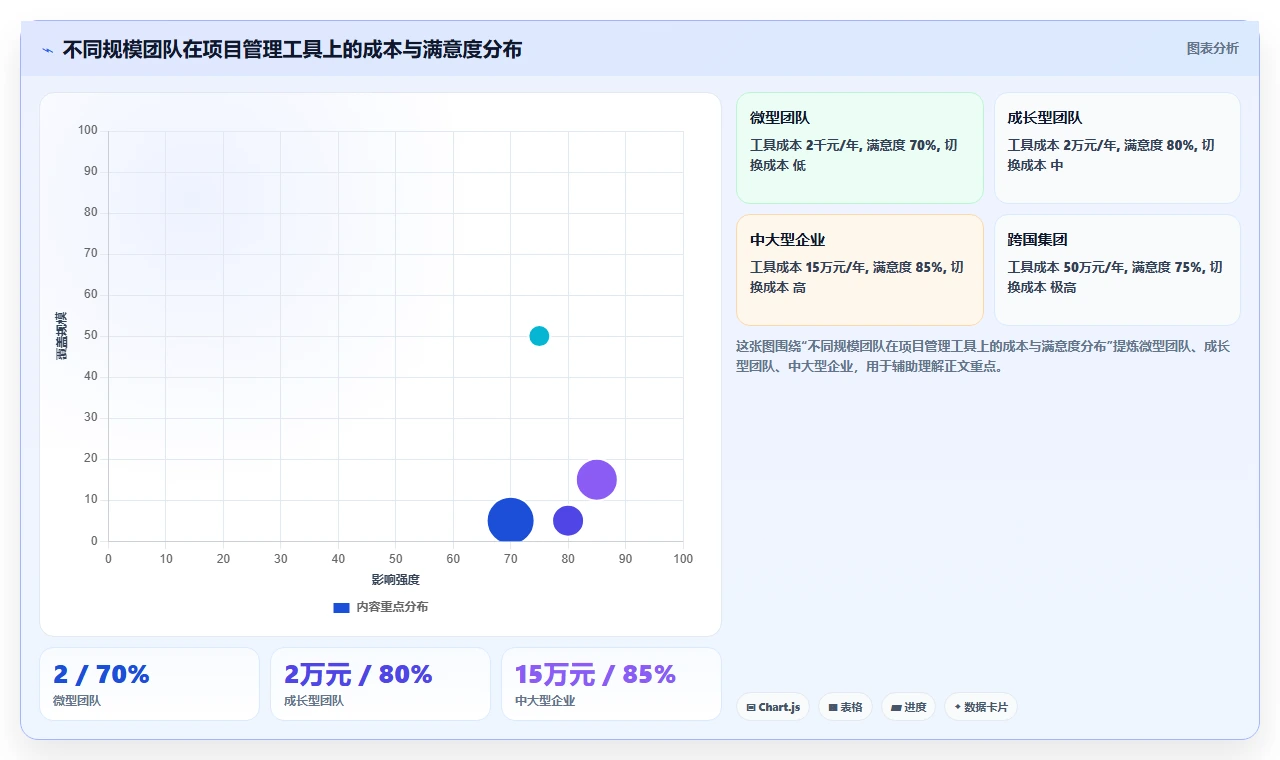Viewport: 1280px width, 760px height.
Task: Click the x-axis tick value 50
Action: pos(396,559)
